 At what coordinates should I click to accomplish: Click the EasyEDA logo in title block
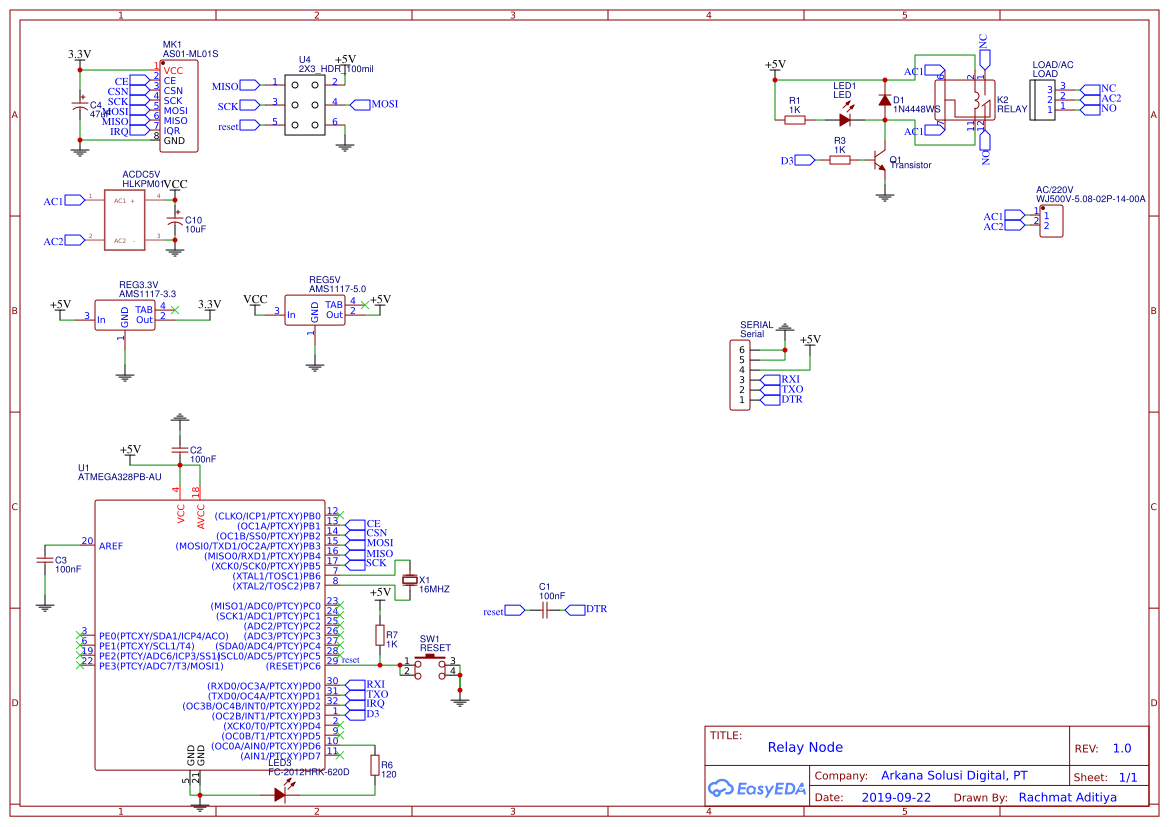(x=757, y=789)
